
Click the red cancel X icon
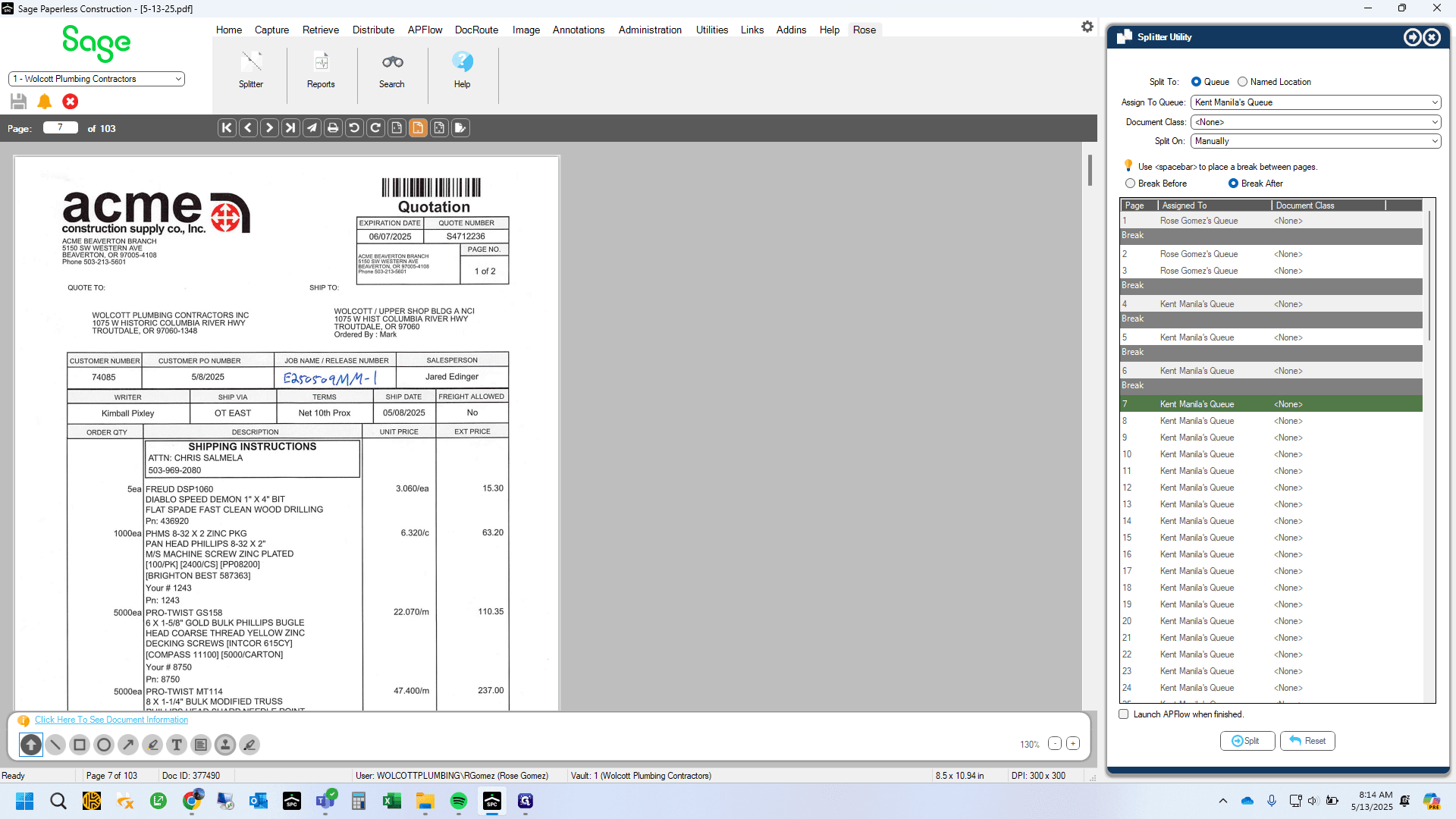(71, 102)
